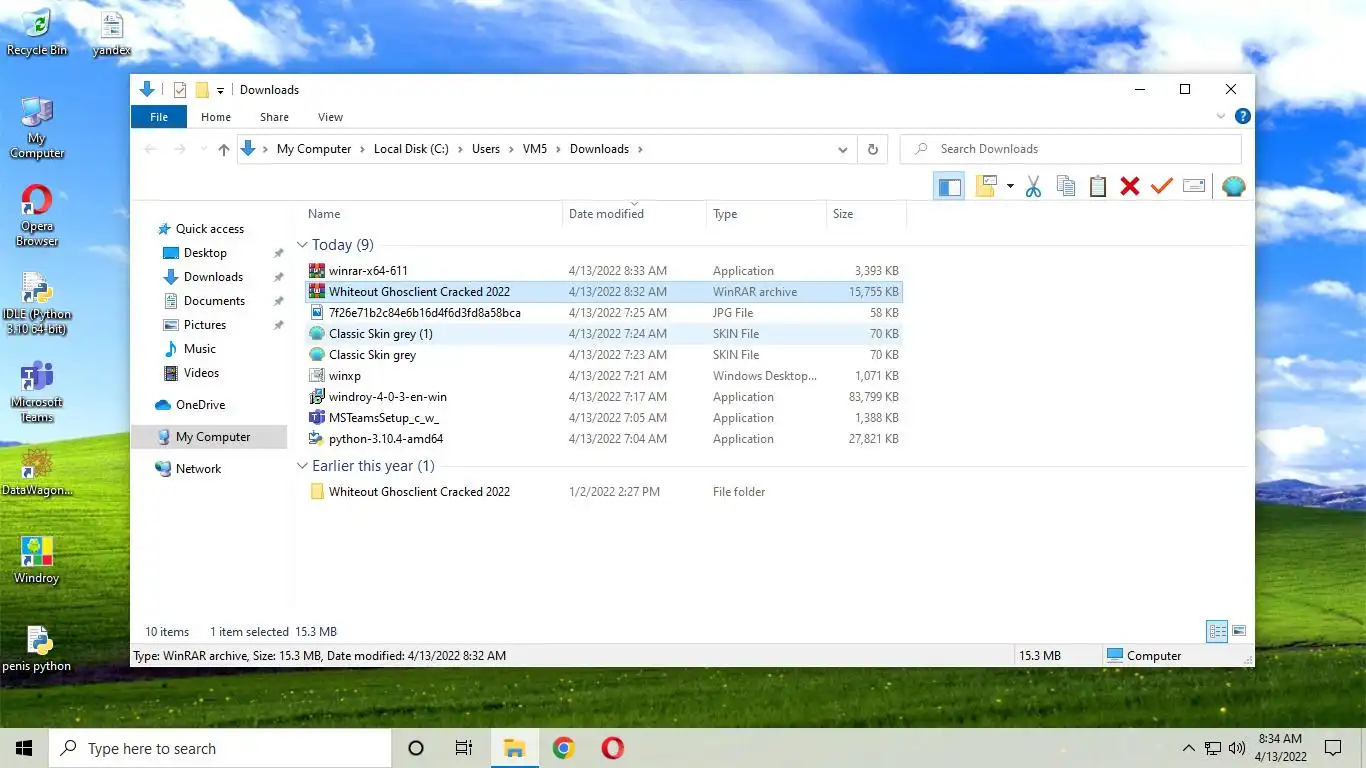Open the File menu tab
This screenshot has width=1366, height=768.
(x=159, y=117)
